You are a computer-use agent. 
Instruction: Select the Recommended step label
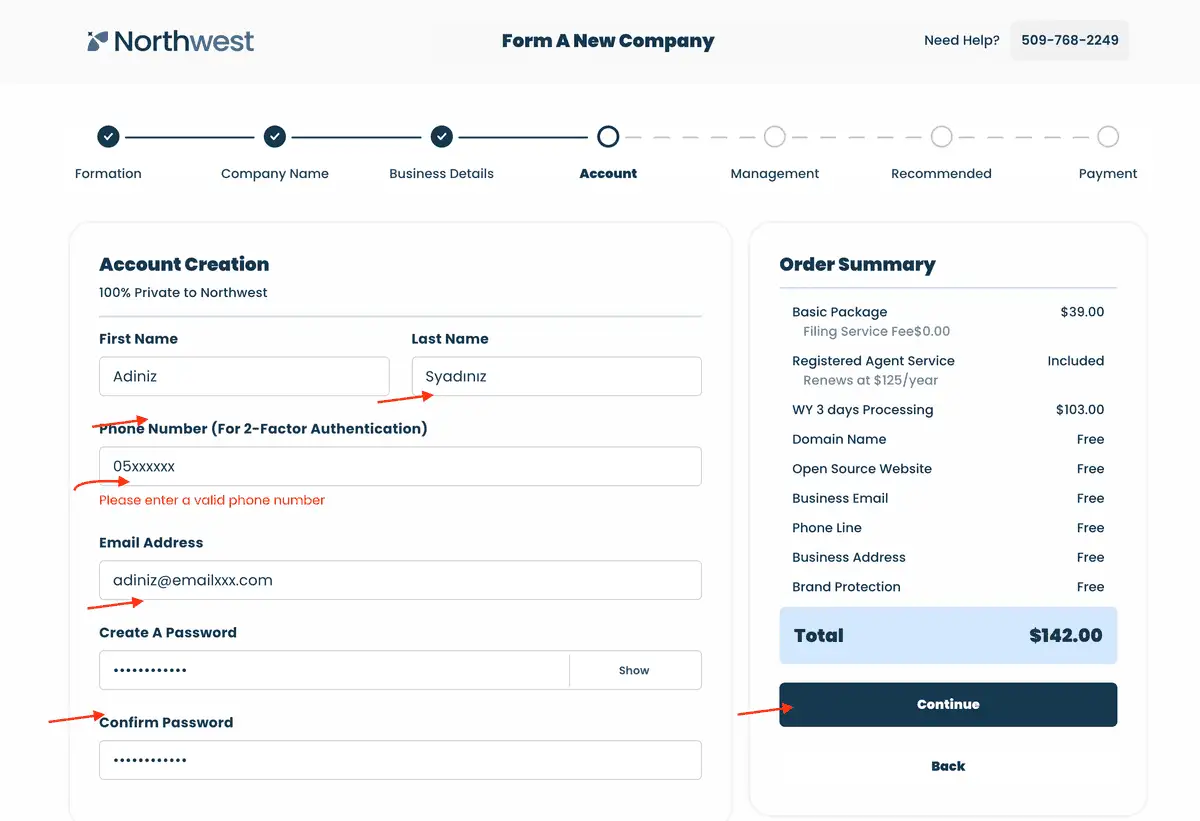point(941,174)
